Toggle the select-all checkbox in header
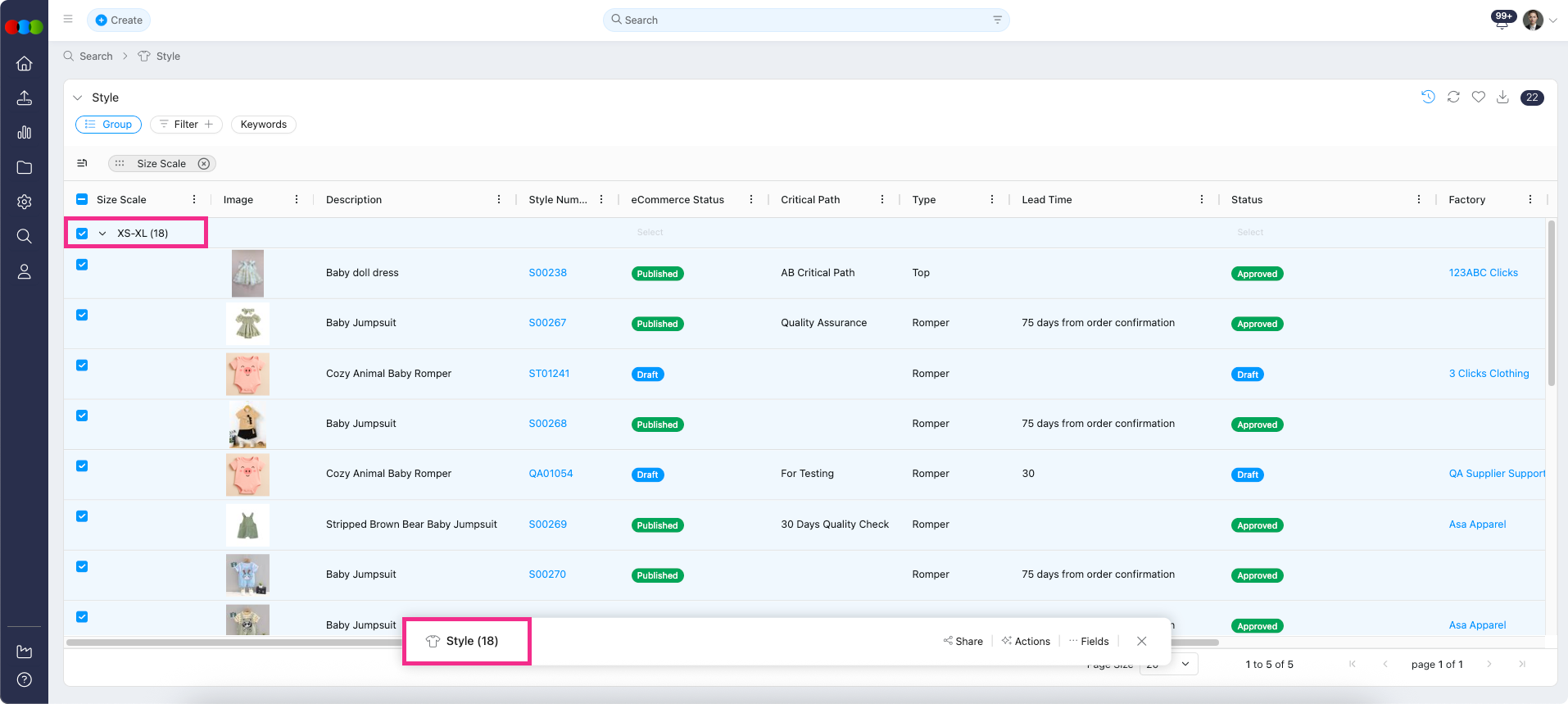 pyautogui.click(x=82, y=199)
